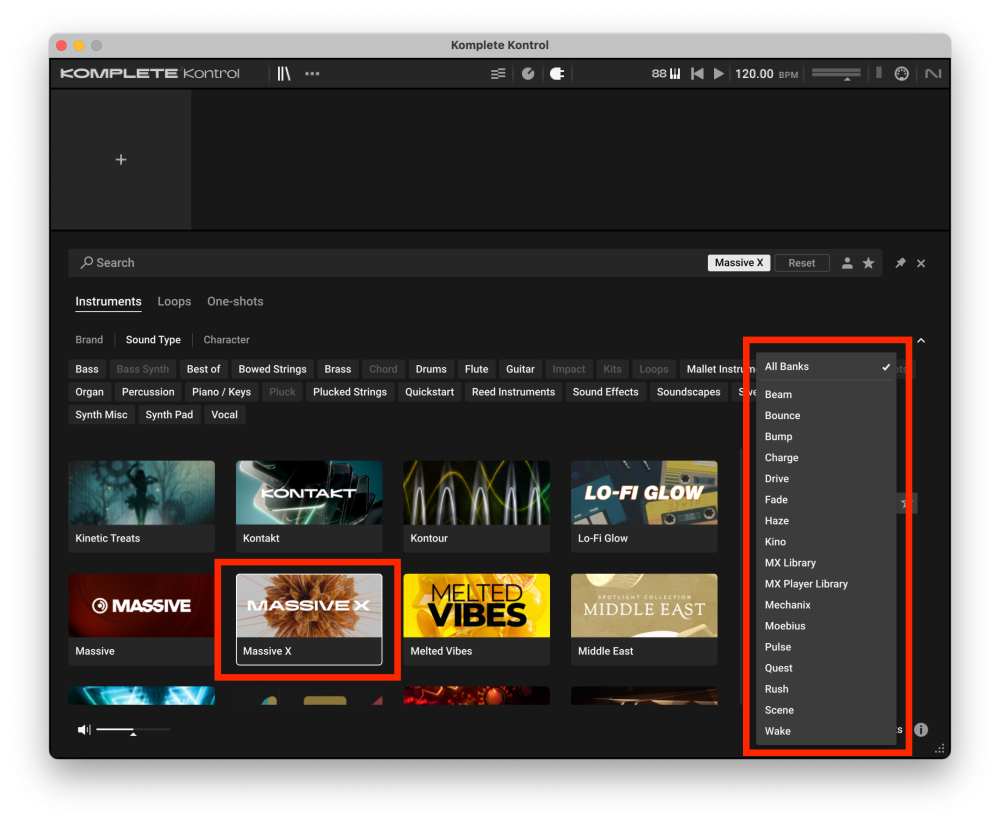Choose the Wake bank

coord(827,732)
